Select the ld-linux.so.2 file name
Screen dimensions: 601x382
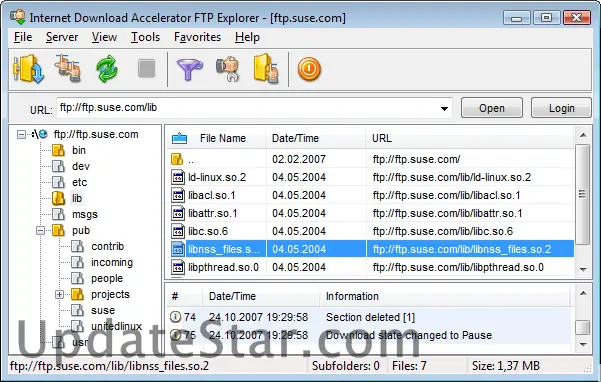pos(217,177)
